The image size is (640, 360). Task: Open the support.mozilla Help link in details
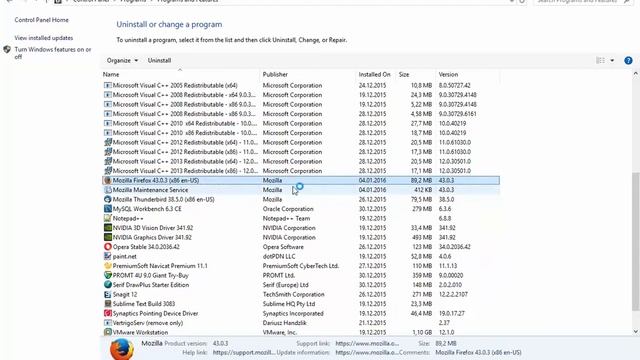pos(244,352)
